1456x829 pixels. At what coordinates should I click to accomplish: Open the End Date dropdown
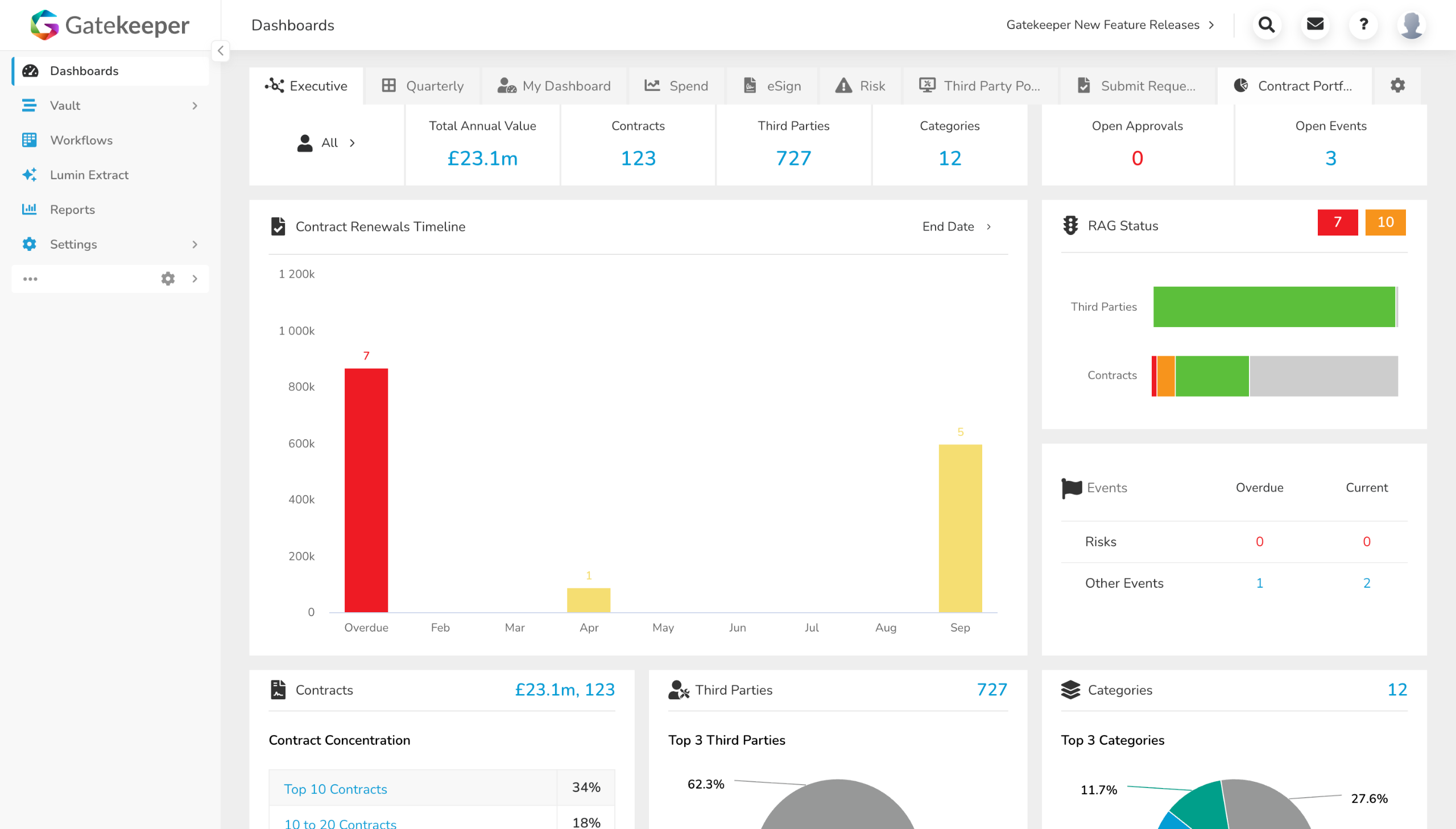957,226
